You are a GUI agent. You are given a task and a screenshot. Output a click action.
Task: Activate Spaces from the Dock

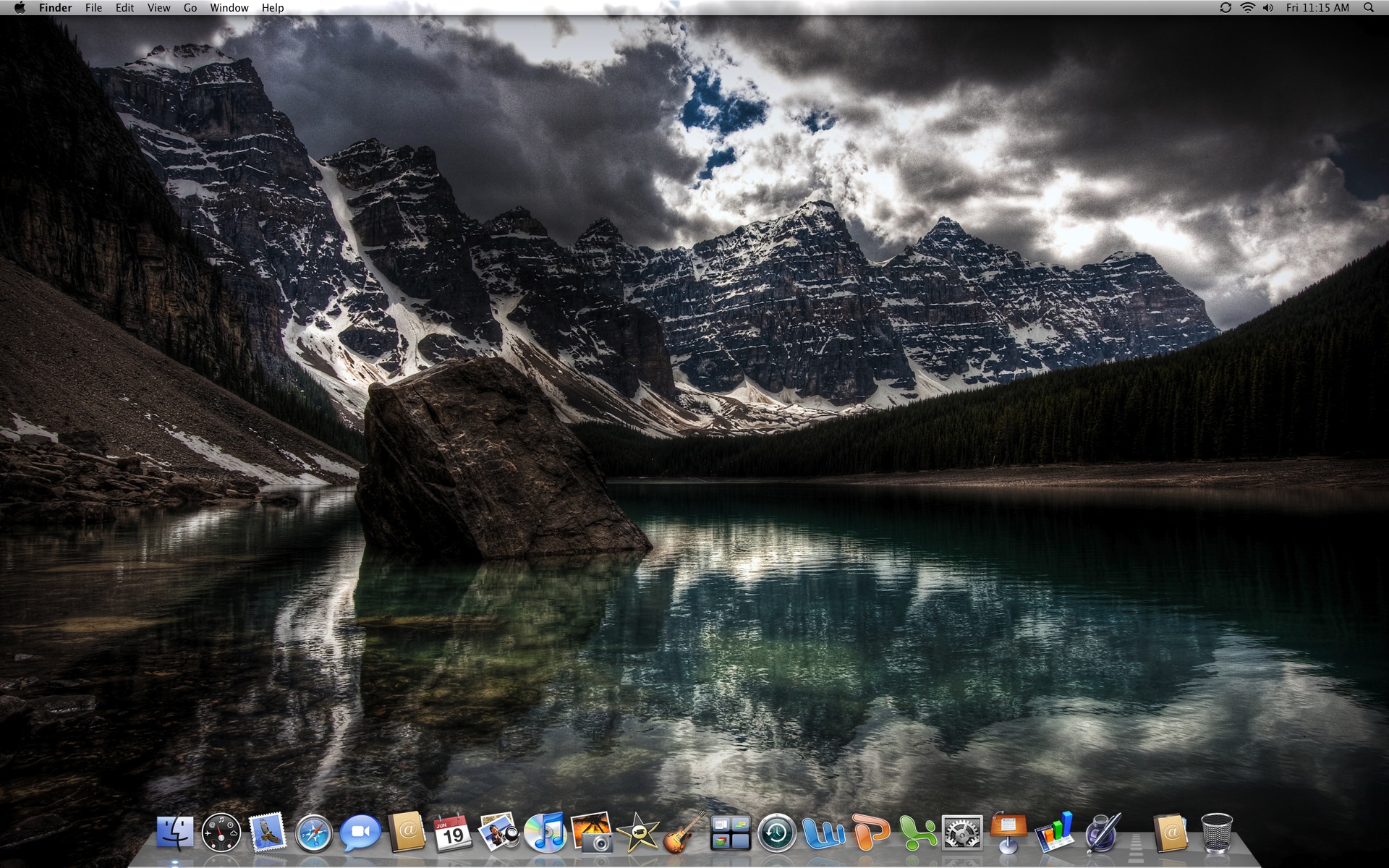point(730,833)
